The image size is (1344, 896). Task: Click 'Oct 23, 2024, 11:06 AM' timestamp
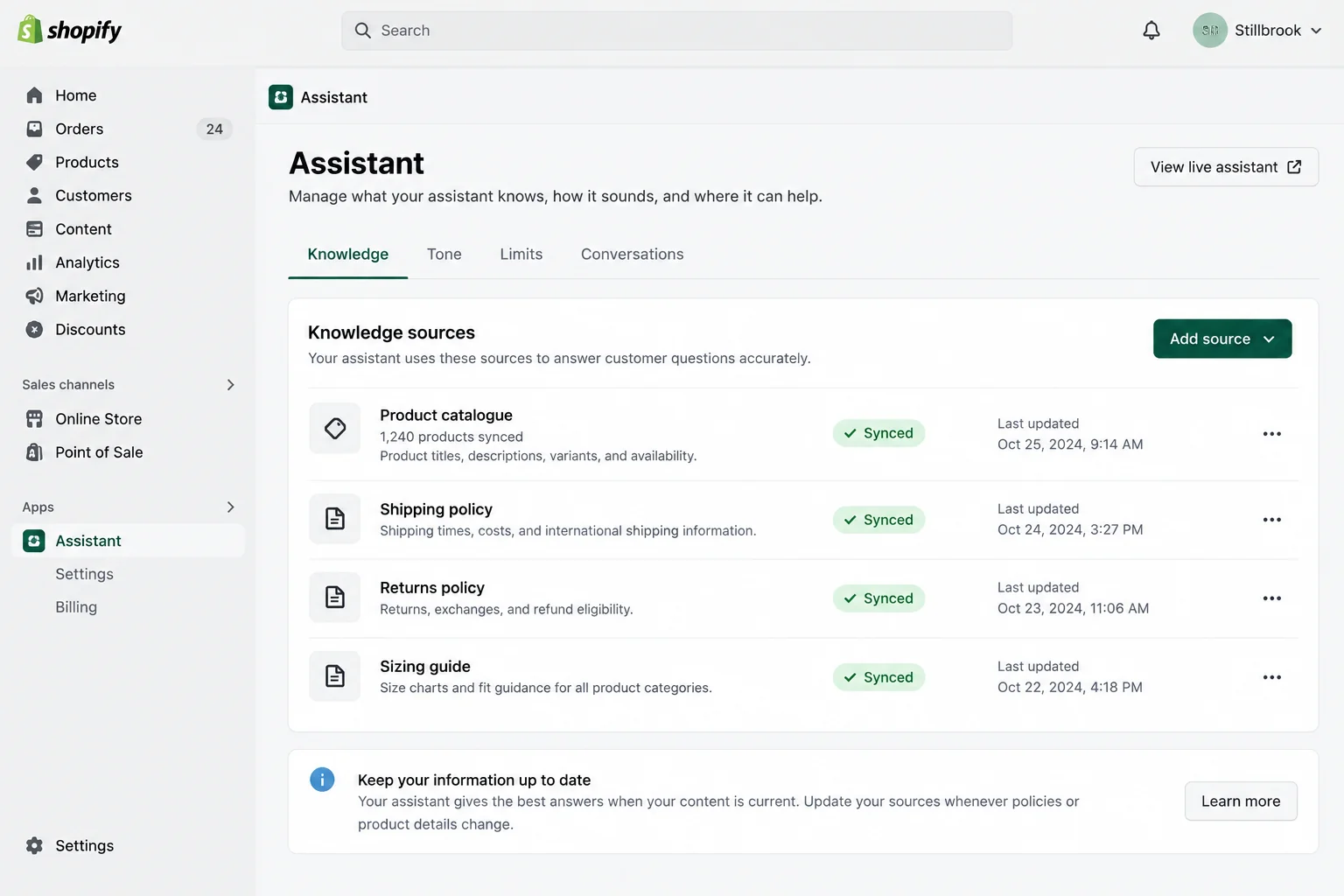click(x=1073, y=608)
